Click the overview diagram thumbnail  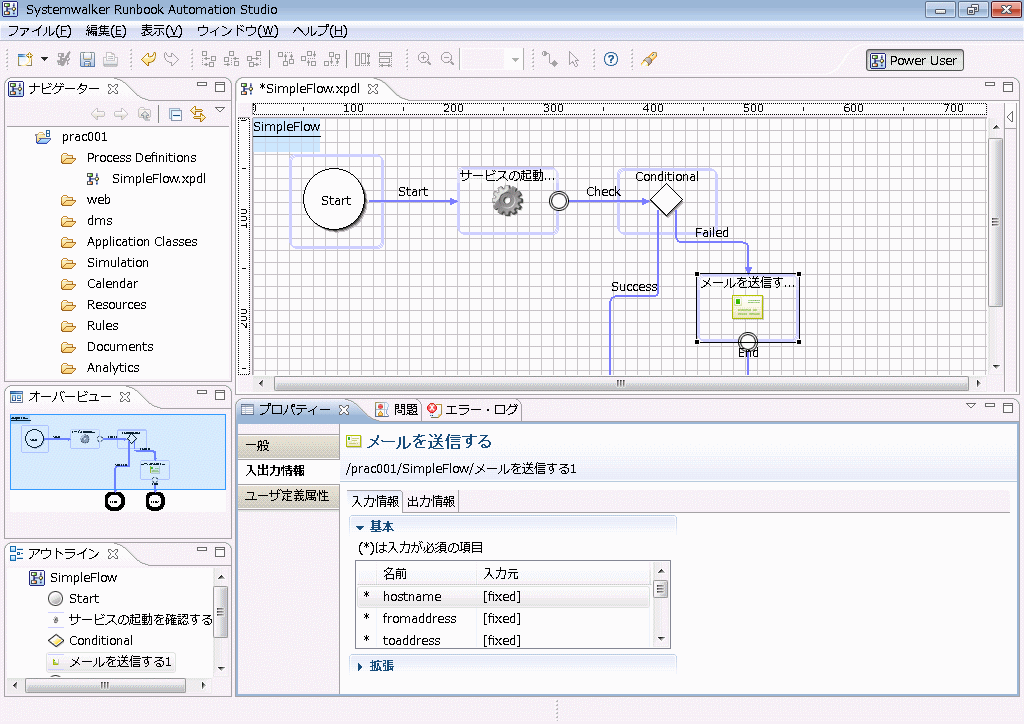tap(118, 452)
